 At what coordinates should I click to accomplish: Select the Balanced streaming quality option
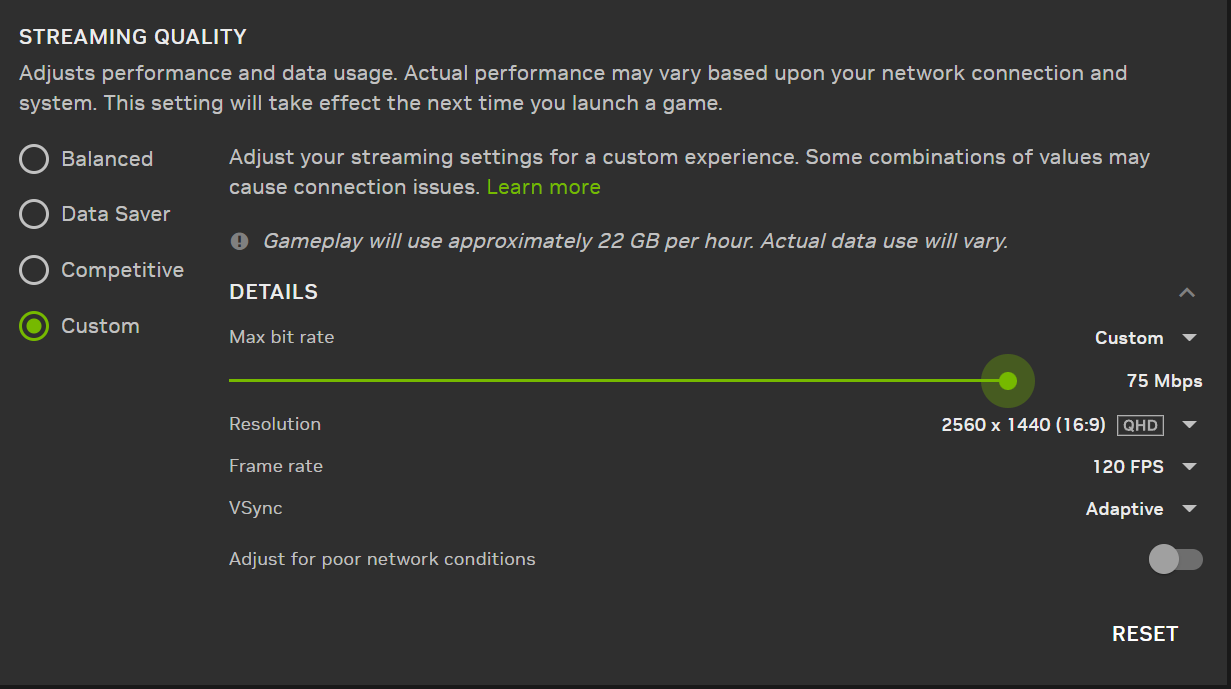click(34, 159)
